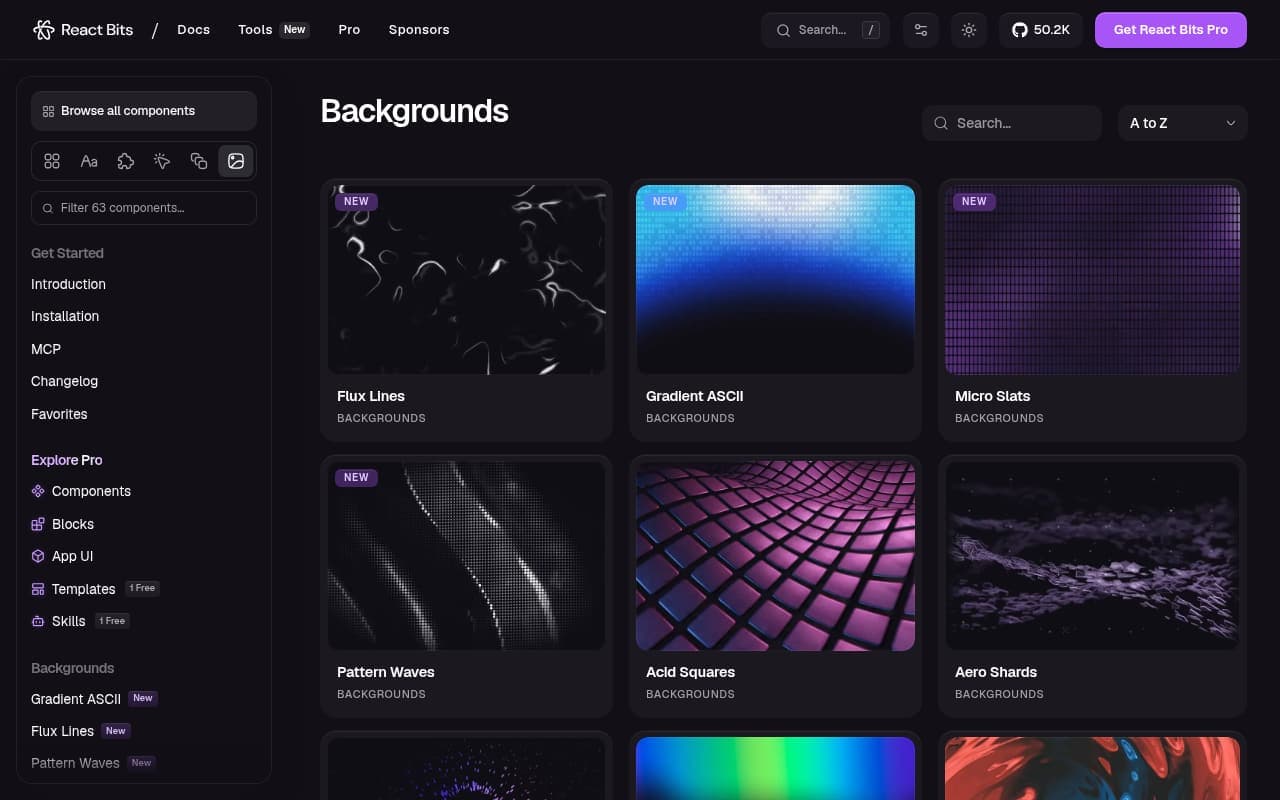Click the Templates icon in sidebar
The image size is (1280, 800).
[x=38, y=589]
